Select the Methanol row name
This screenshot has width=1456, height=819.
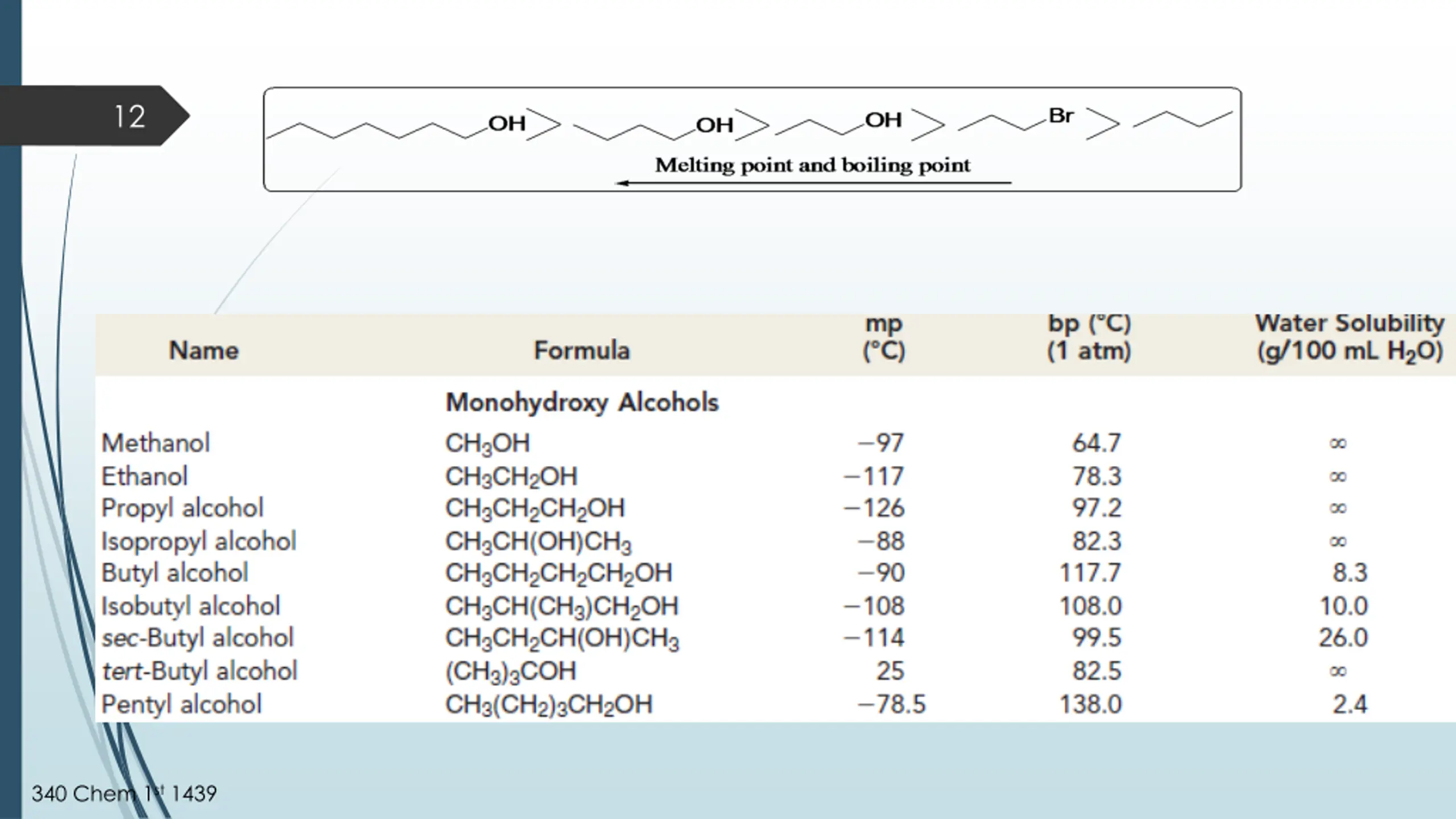click(x=155, y=443)
